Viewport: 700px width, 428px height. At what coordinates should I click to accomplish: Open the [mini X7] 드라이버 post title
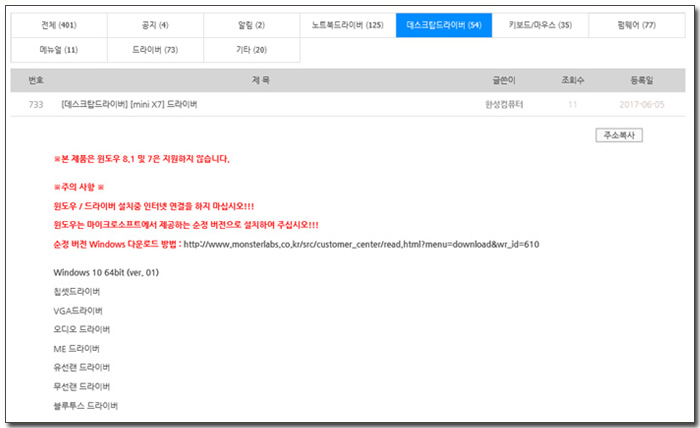click(128, 104)
